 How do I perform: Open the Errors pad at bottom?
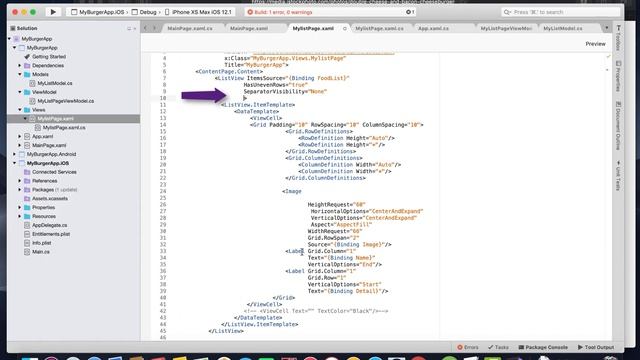click(x=468, y=347)
